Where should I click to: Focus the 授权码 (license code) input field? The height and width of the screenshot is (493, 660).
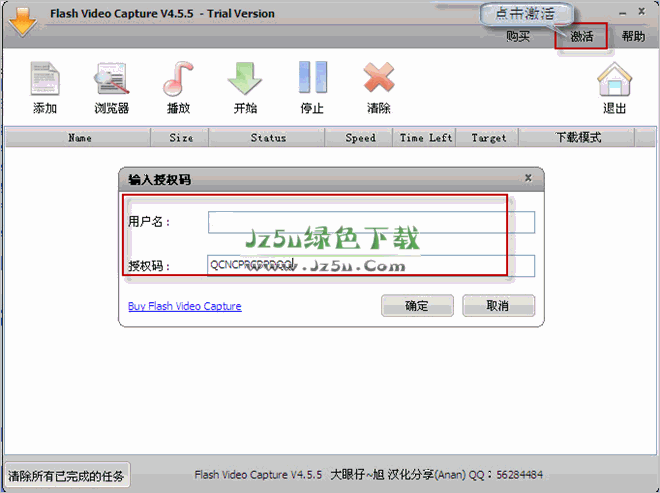click(371, 266)
